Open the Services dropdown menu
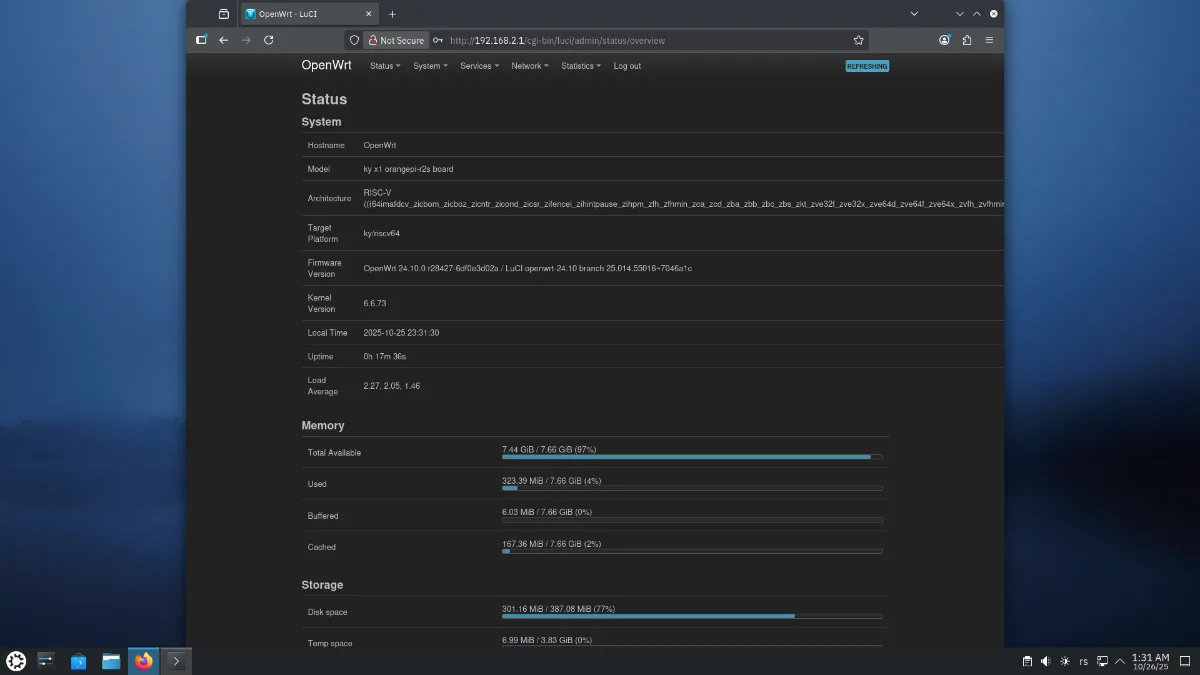The height and width of the screenshot is (675, 1200). click(479, 66)
